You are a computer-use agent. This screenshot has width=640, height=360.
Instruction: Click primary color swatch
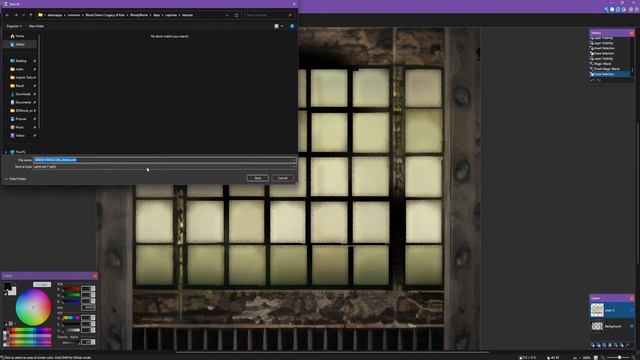click(8, 286)
